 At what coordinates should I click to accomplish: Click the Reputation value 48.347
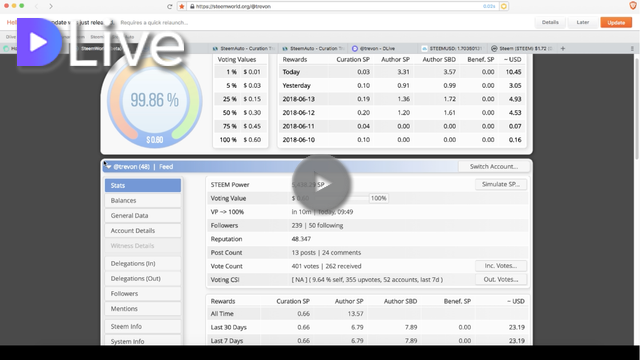tap(301, 239)
